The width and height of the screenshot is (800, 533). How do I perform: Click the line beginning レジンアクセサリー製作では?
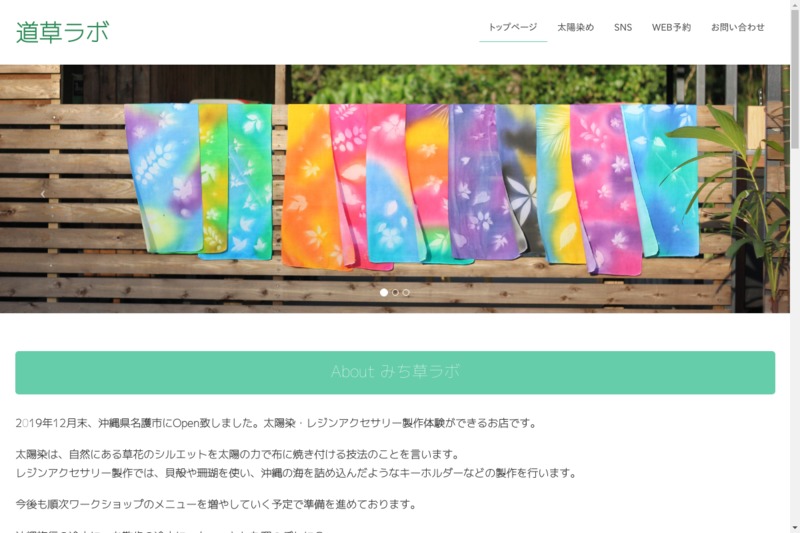tap(296, 473)
